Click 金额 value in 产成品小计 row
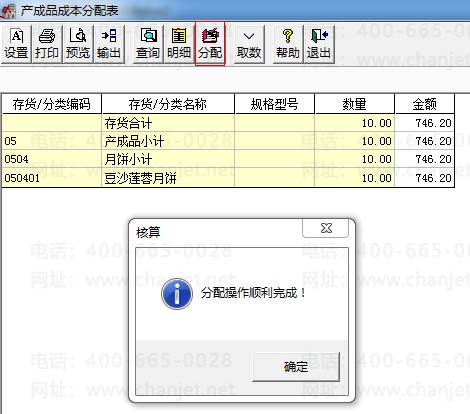470x414 pixels. [x=425, y=141]
